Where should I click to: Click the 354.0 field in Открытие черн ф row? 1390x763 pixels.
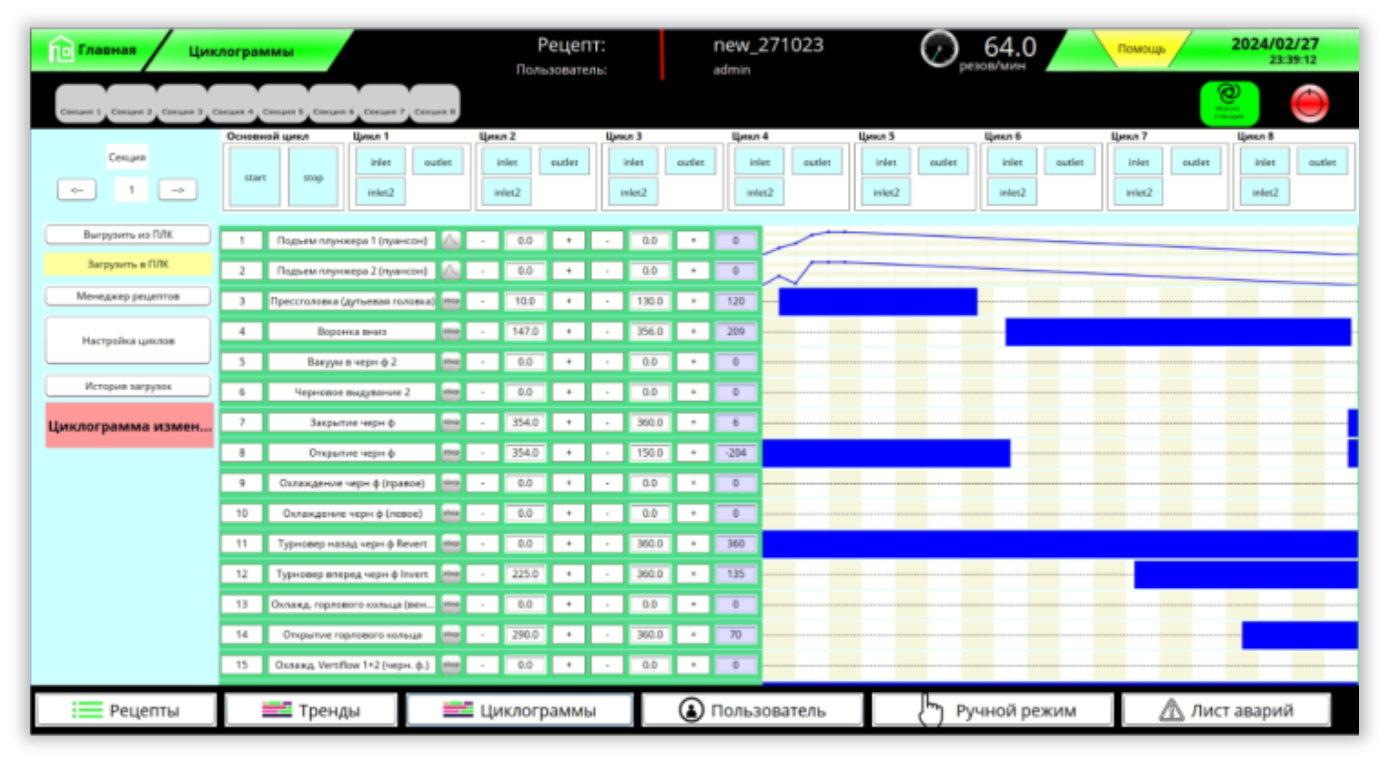coord(525,453)
